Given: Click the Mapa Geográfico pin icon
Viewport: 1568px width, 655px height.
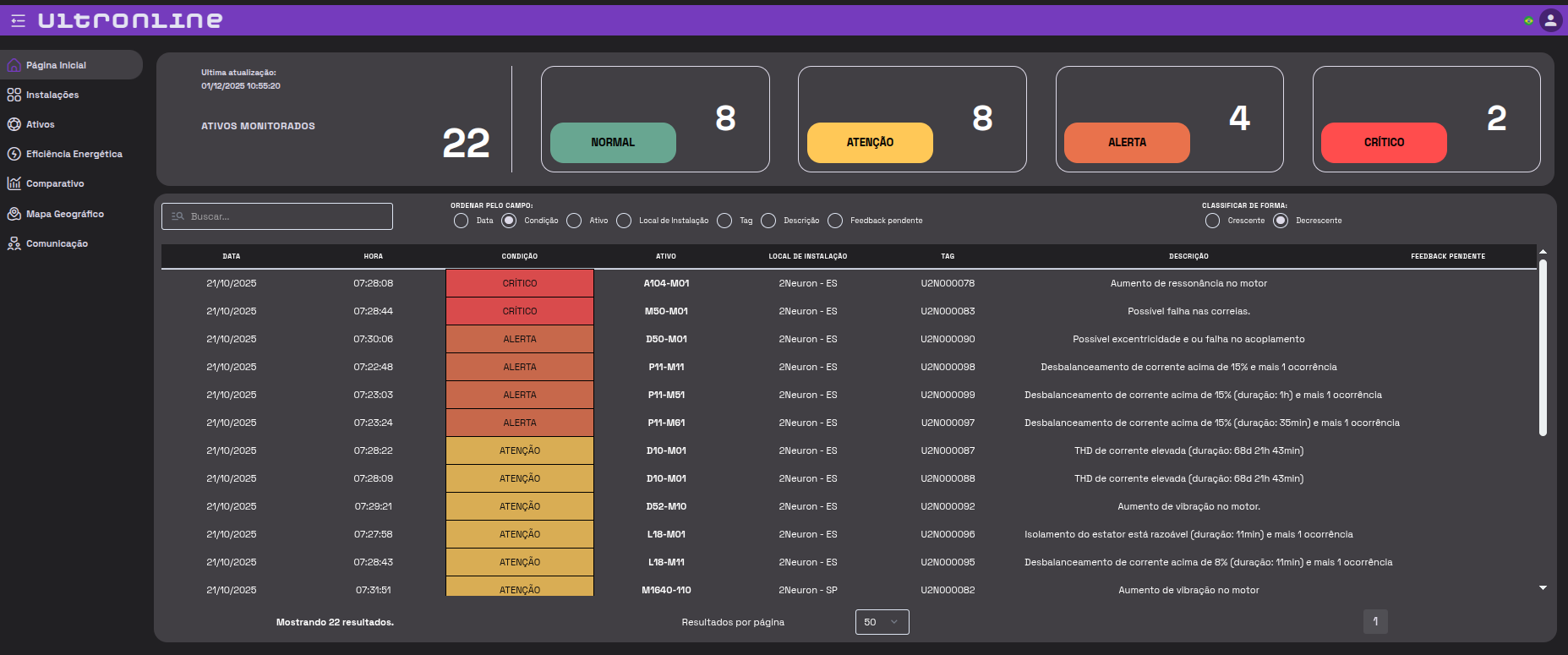Looking at the screenshot, I should coord(14,214).
